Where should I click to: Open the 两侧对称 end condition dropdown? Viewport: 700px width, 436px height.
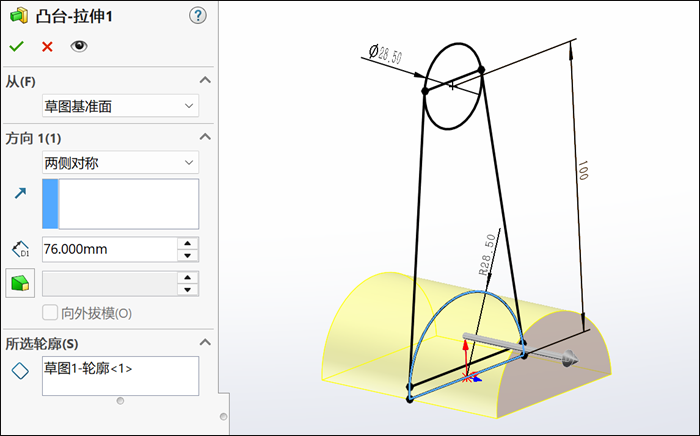tap(119, 162)
